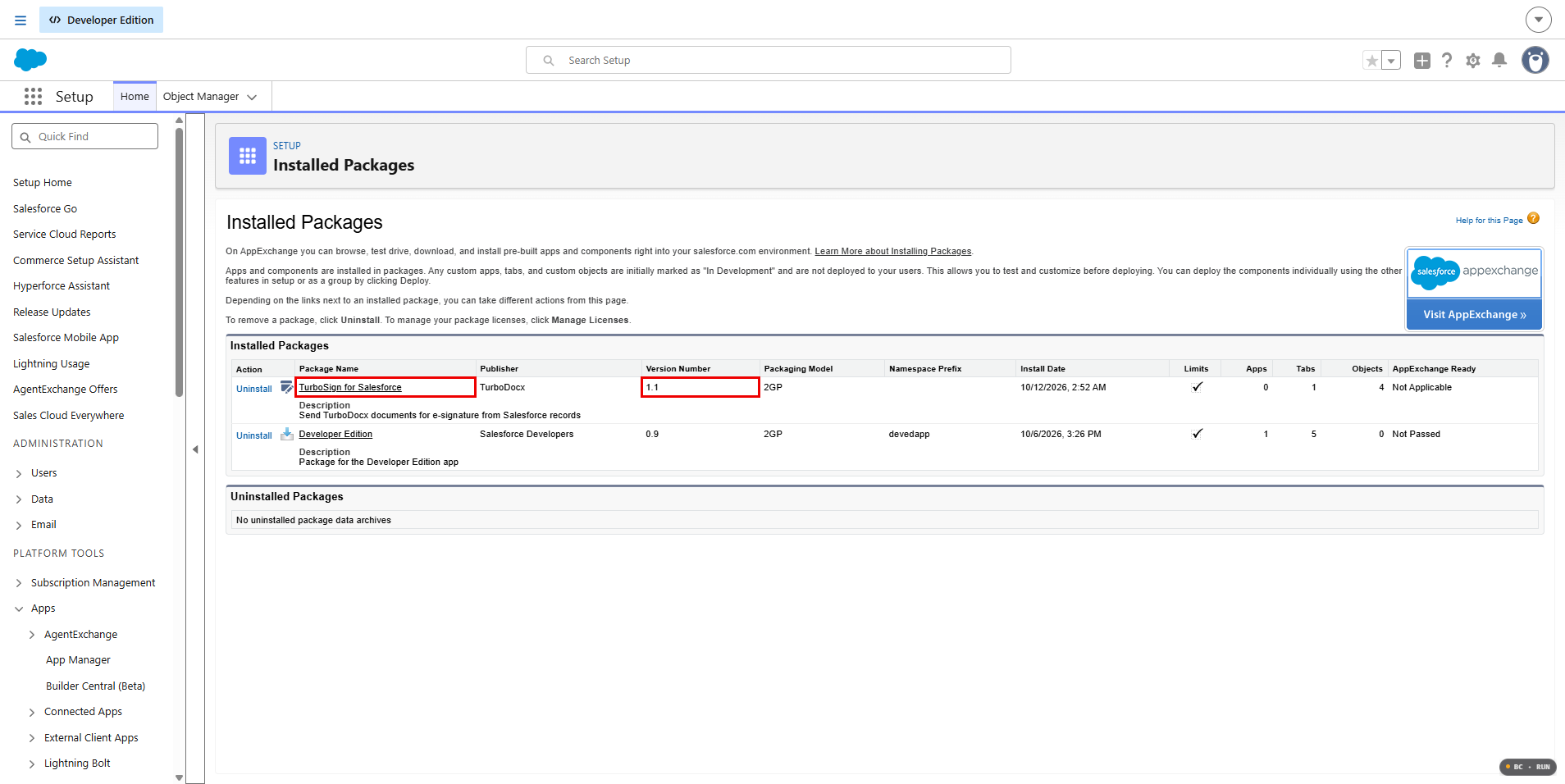Open the Object Manager tab
Image resolution: width=1565 pixels, height=784 pixels.
click(x=201, y=97)
